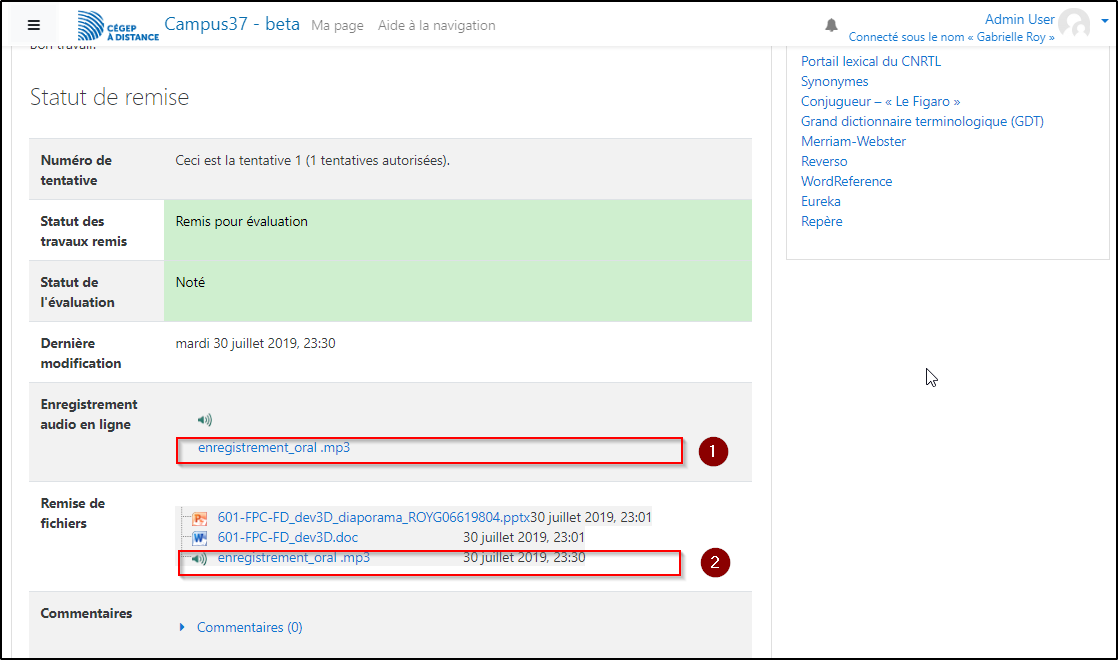Open the Portail lexical du CNRTL link

(870, 61)
